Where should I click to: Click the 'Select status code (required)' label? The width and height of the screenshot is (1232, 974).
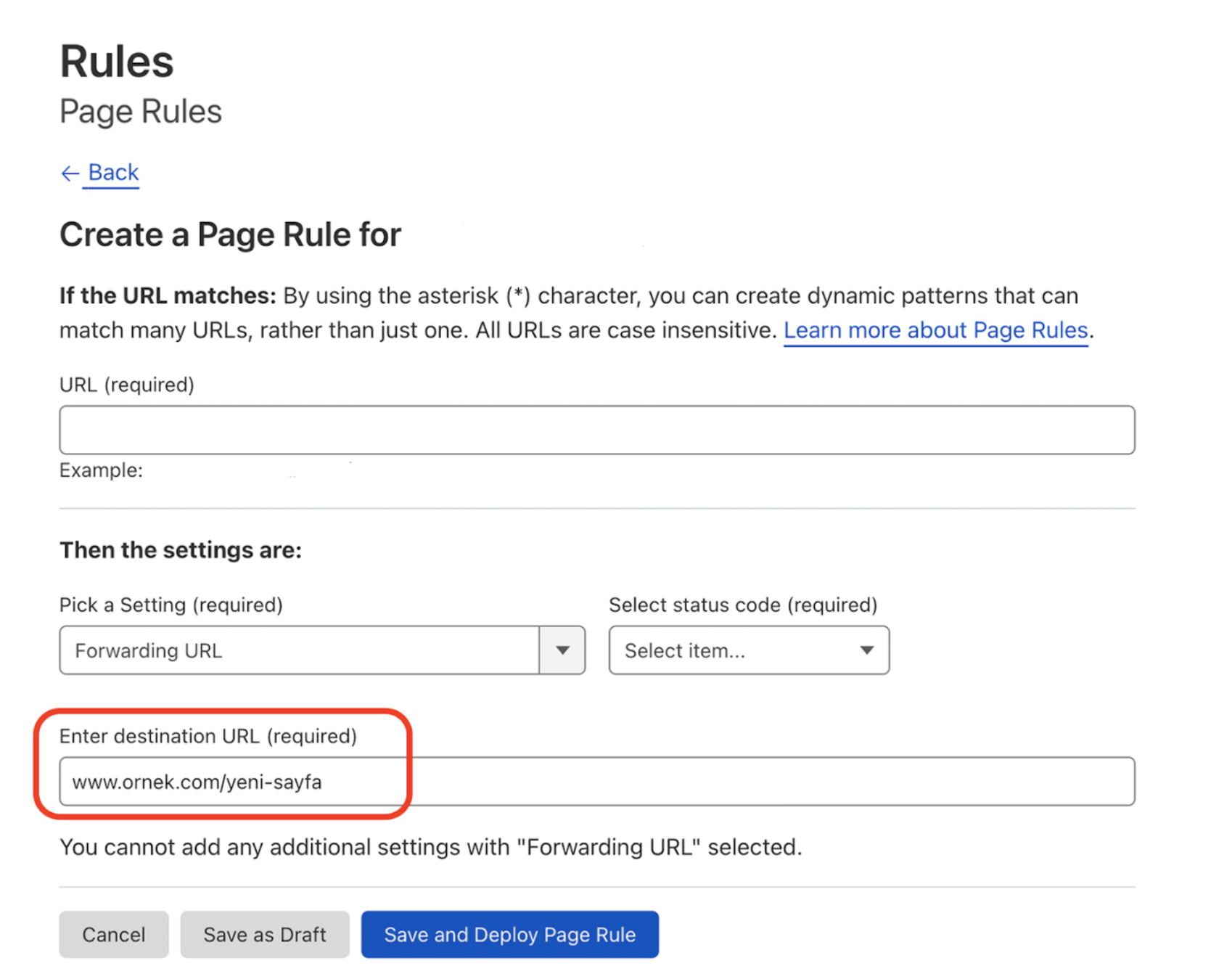743,605
